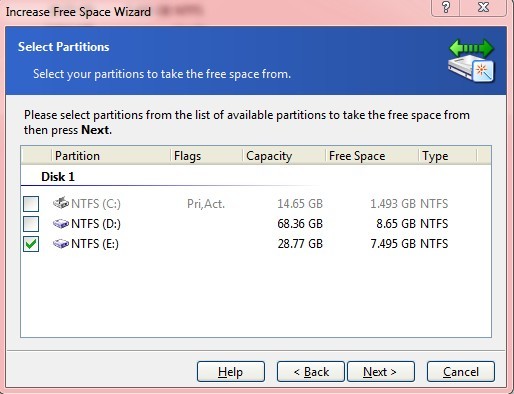Click the C: system drive icon

coord(61,203)
